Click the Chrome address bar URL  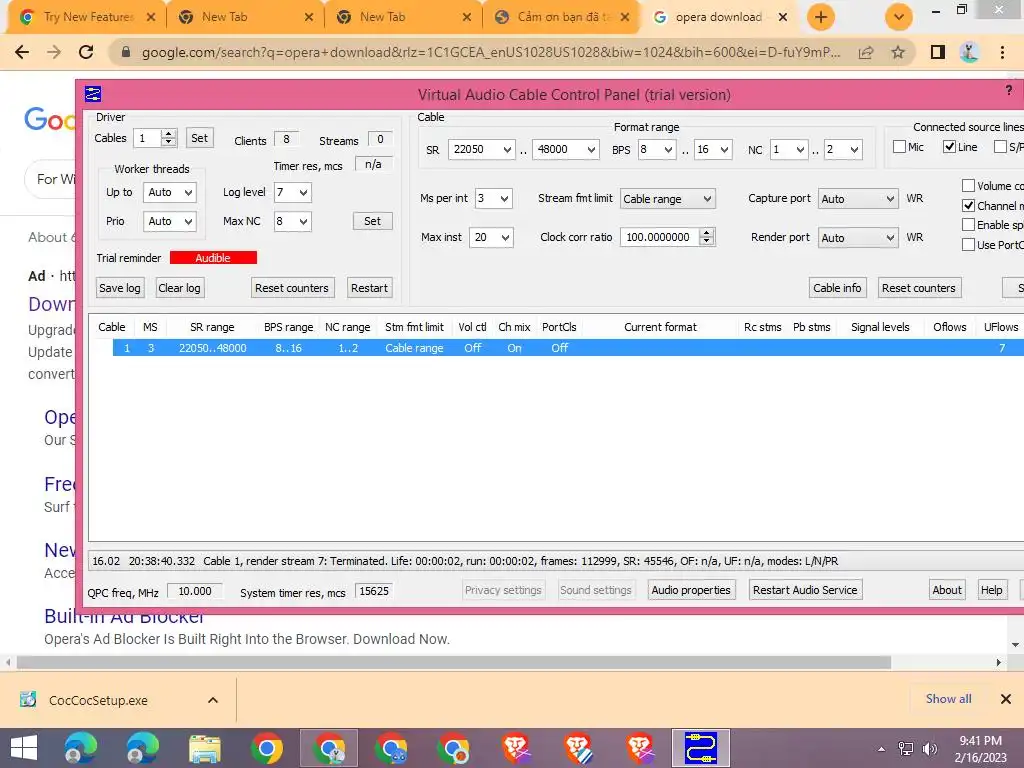click(x=491, y=52)
